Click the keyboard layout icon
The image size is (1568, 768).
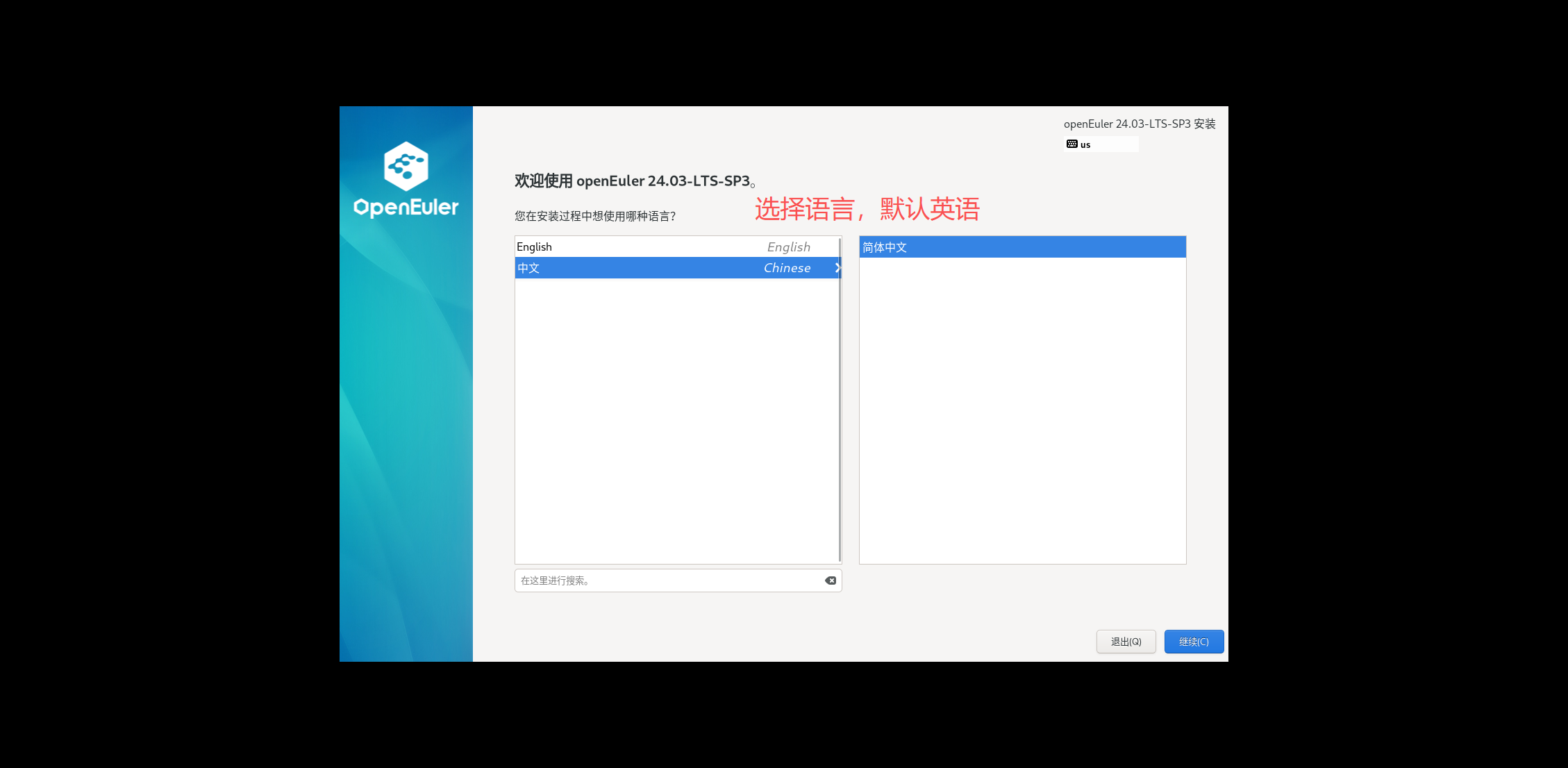click(1071, 144)
